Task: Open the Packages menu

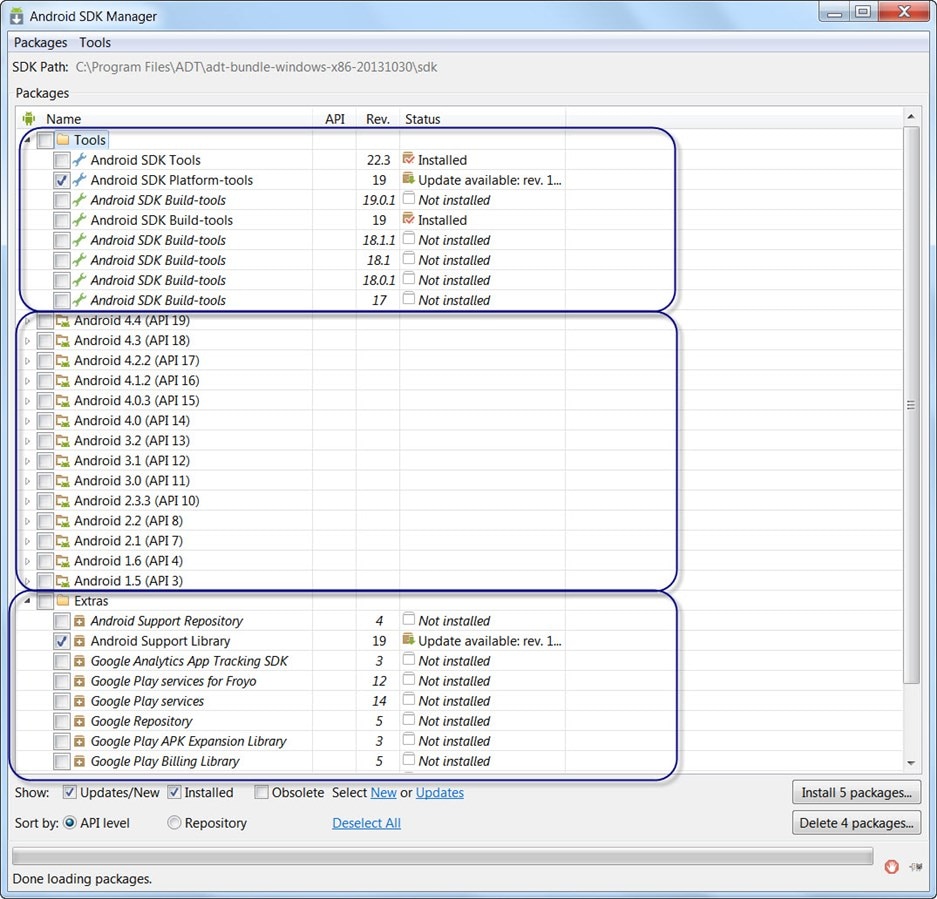Action: (41, 42)
